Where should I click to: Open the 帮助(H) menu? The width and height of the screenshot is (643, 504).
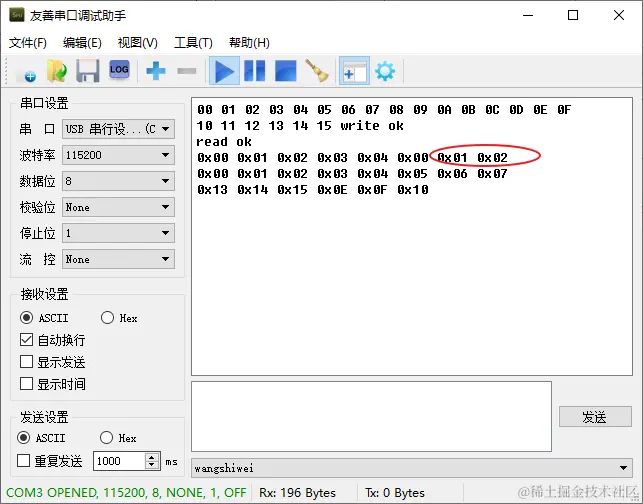click(249, 43)
